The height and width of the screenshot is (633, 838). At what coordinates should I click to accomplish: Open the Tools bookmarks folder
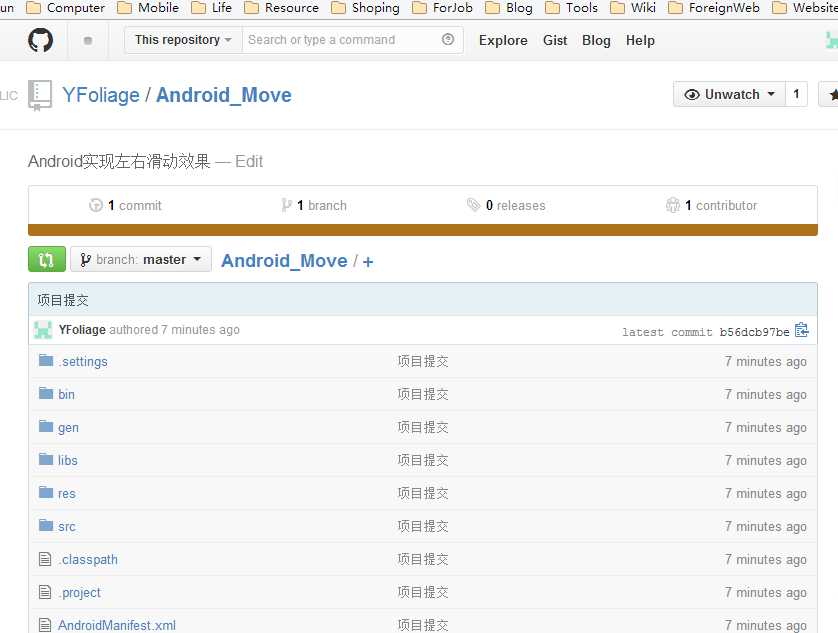571,8
